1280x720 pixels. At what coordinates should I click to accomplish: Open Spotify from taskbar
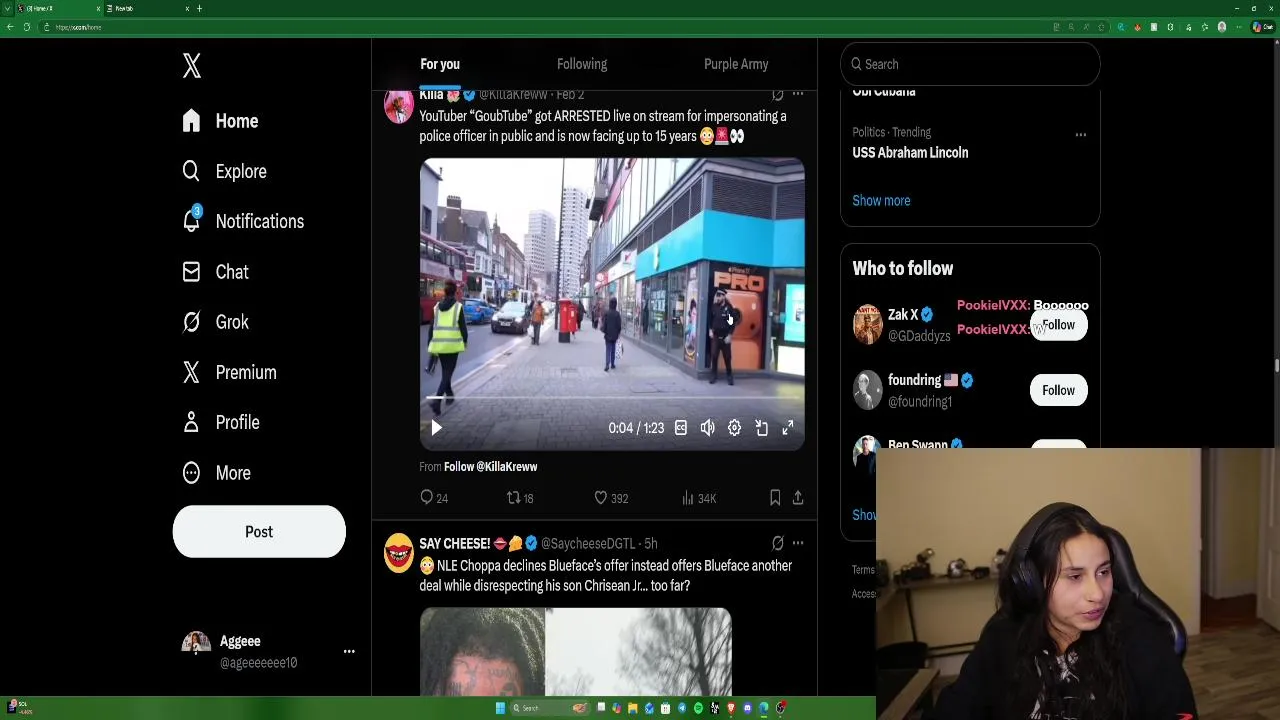698,708
